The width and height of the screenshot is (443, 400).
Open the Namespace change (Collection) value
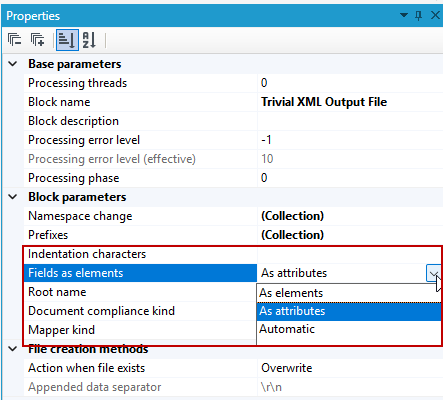tap(292, 216)
